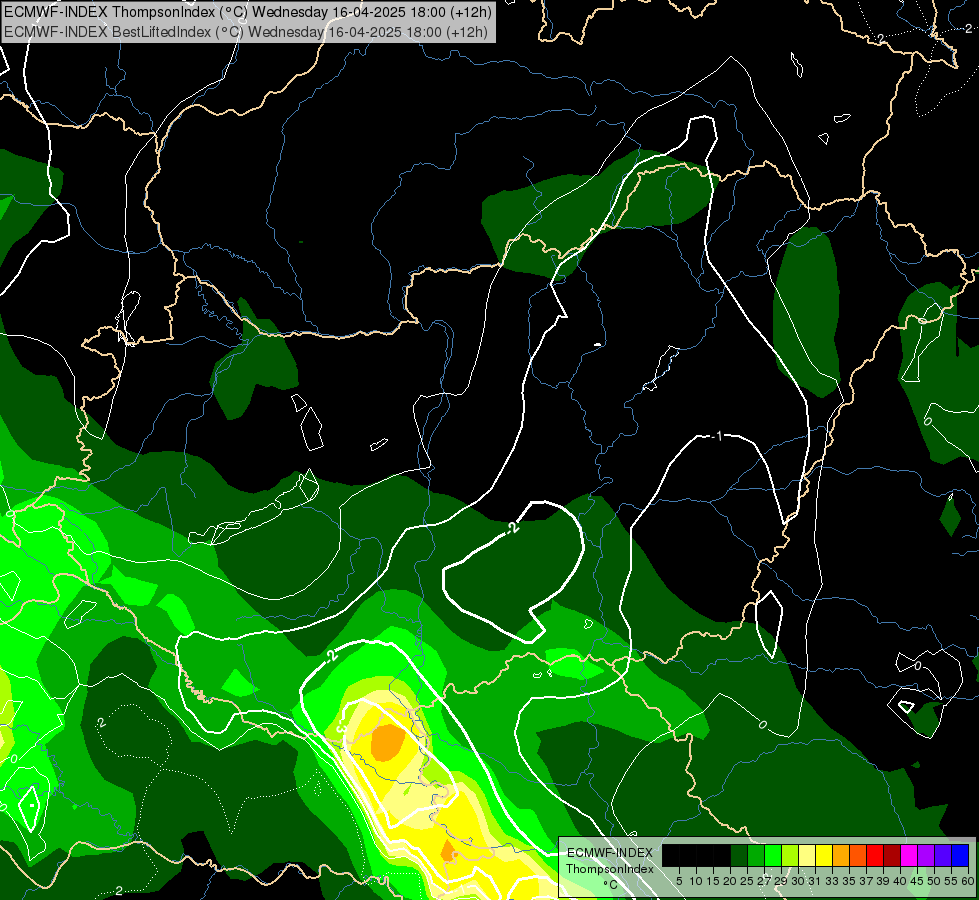Click the blue 55–60 legend swatch
The height and width of the screenshot is (900, 979).
coord(960,855)
